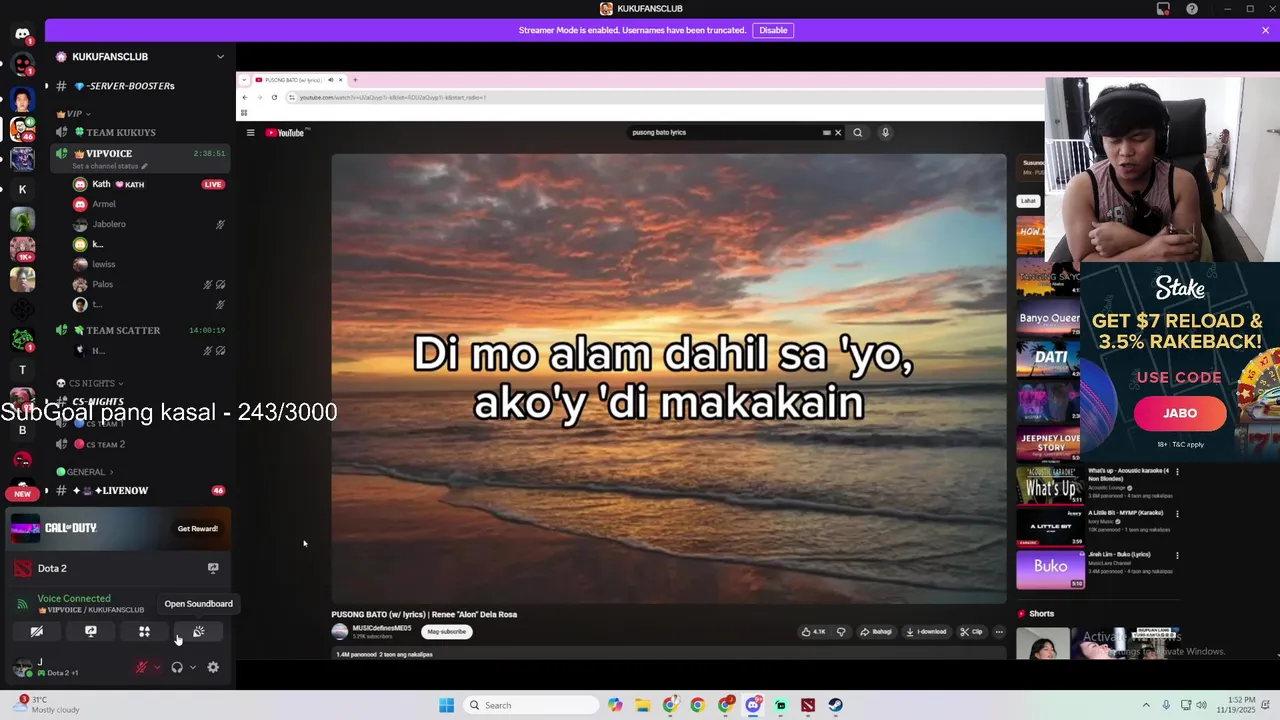Open headphone output options arrow
The width and height of the screenshot is (1280, 720).
192,667
